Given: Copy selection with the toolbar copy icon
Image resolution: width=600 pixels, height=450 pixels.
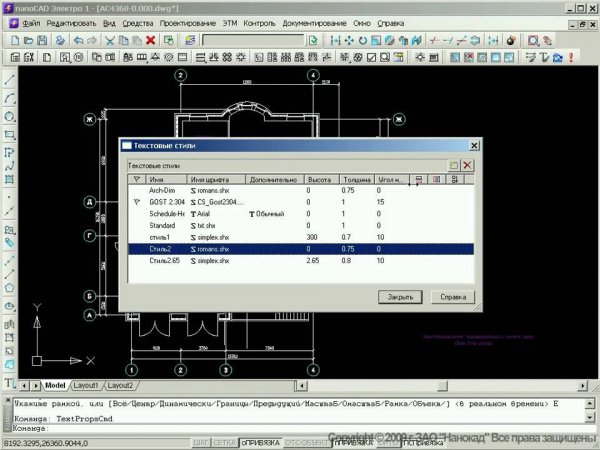Looking at the screenshot, I should pyautogui.click(x=124, y=40).
